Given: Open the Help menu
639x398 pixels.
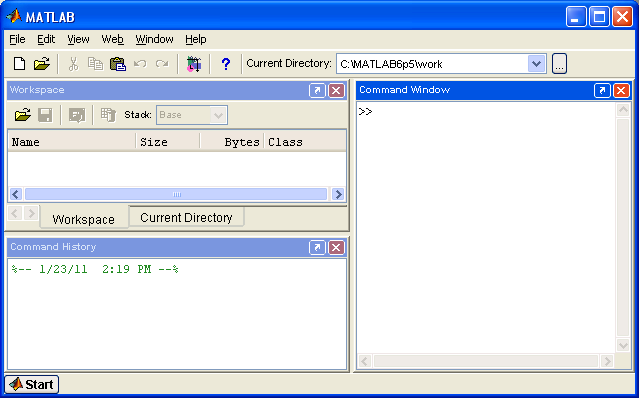Looking at the screenshot, I should (196, 40).
